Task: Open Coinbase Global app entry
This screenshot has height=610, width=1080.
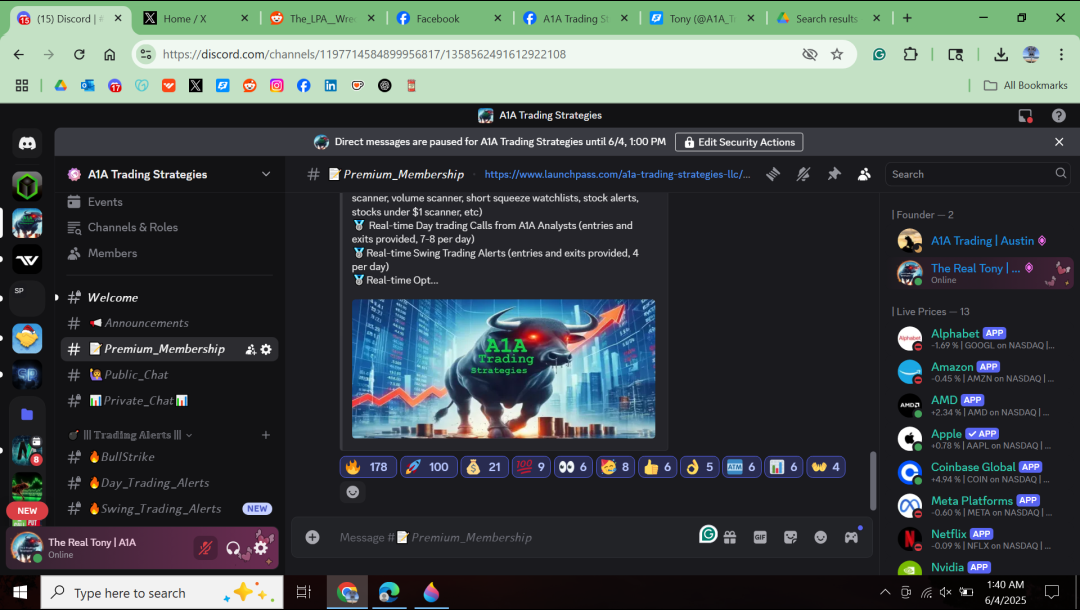Action: [x=982, y=472]
